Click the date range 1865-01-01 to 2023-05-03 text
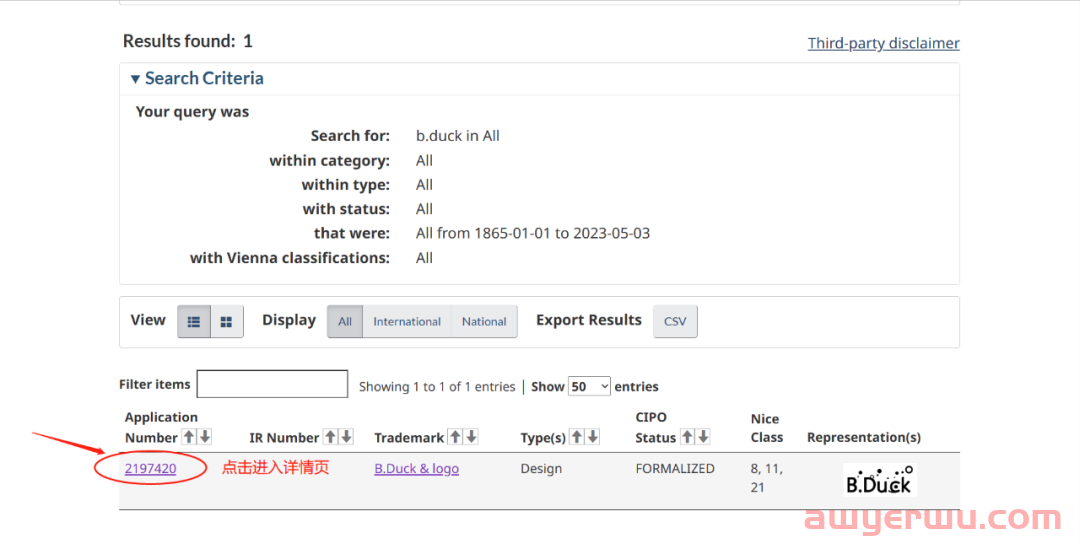The image size is (1080, 549). point(533,234)
